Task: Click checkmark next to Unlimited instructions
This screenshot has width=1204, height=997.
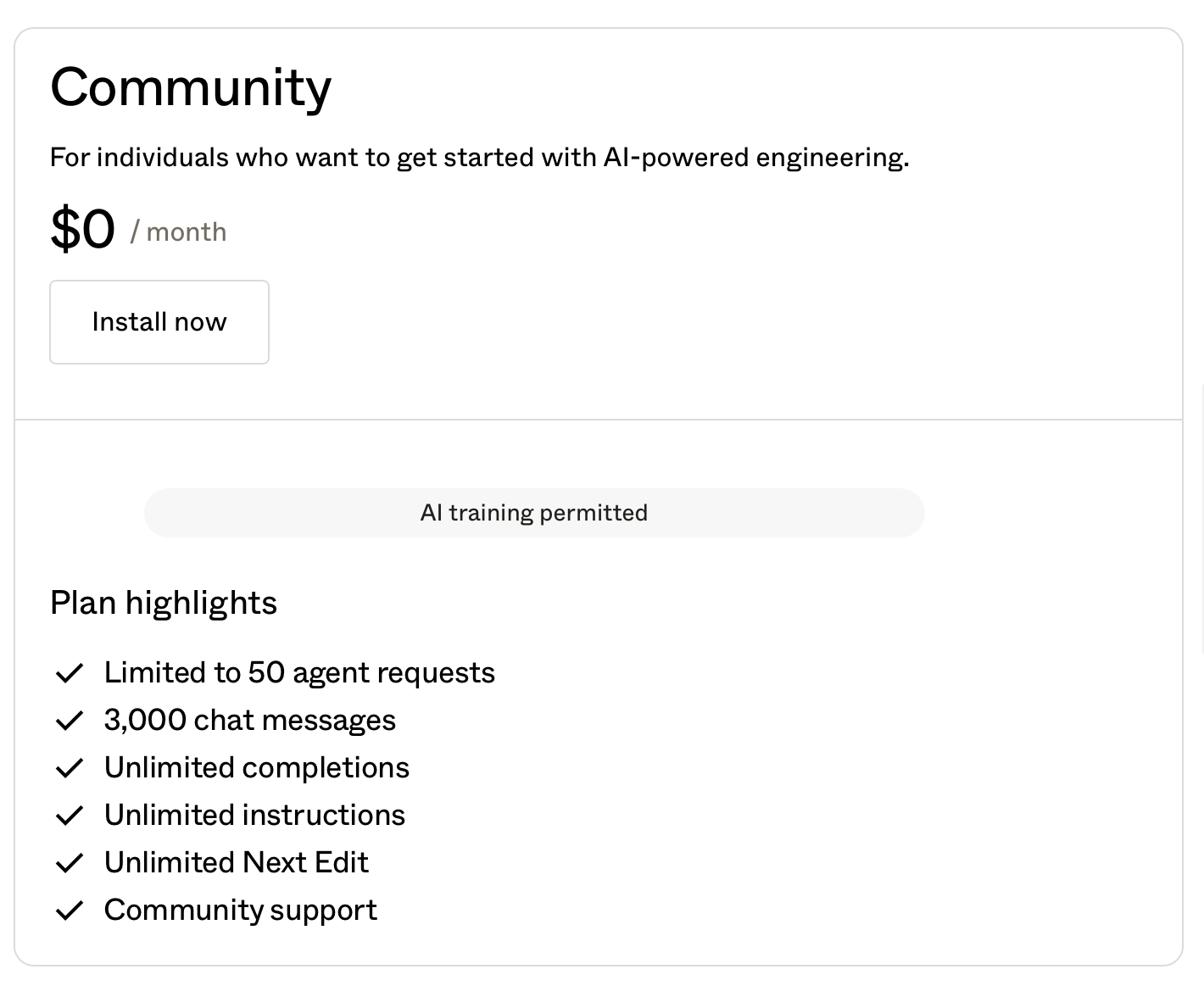Action: click(69, 816)
